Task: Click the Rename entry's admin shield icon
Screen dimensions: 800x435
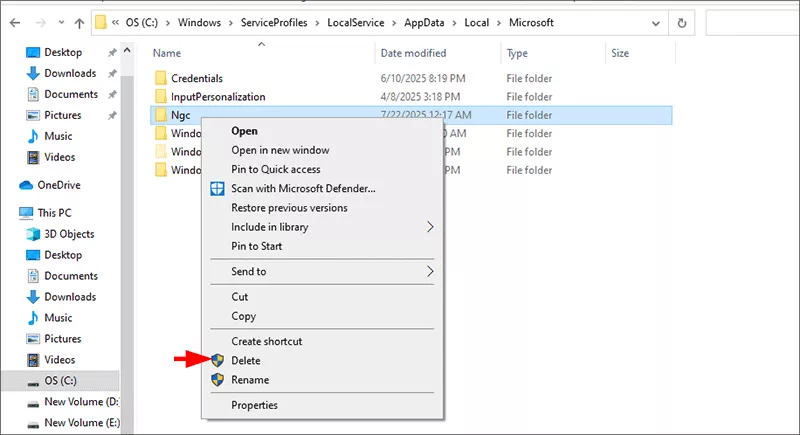Action: (x=217, y=380)
